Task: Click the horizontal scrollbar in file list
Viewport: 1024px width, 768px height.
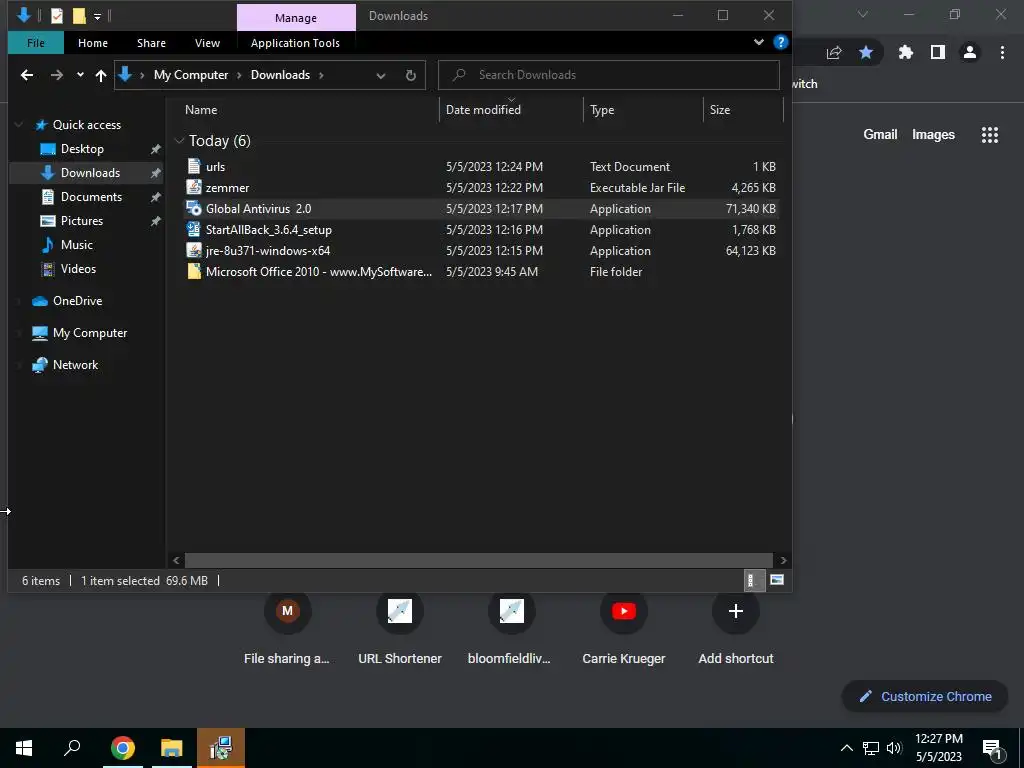Action: pyautogui.click(x=479, y=560)
